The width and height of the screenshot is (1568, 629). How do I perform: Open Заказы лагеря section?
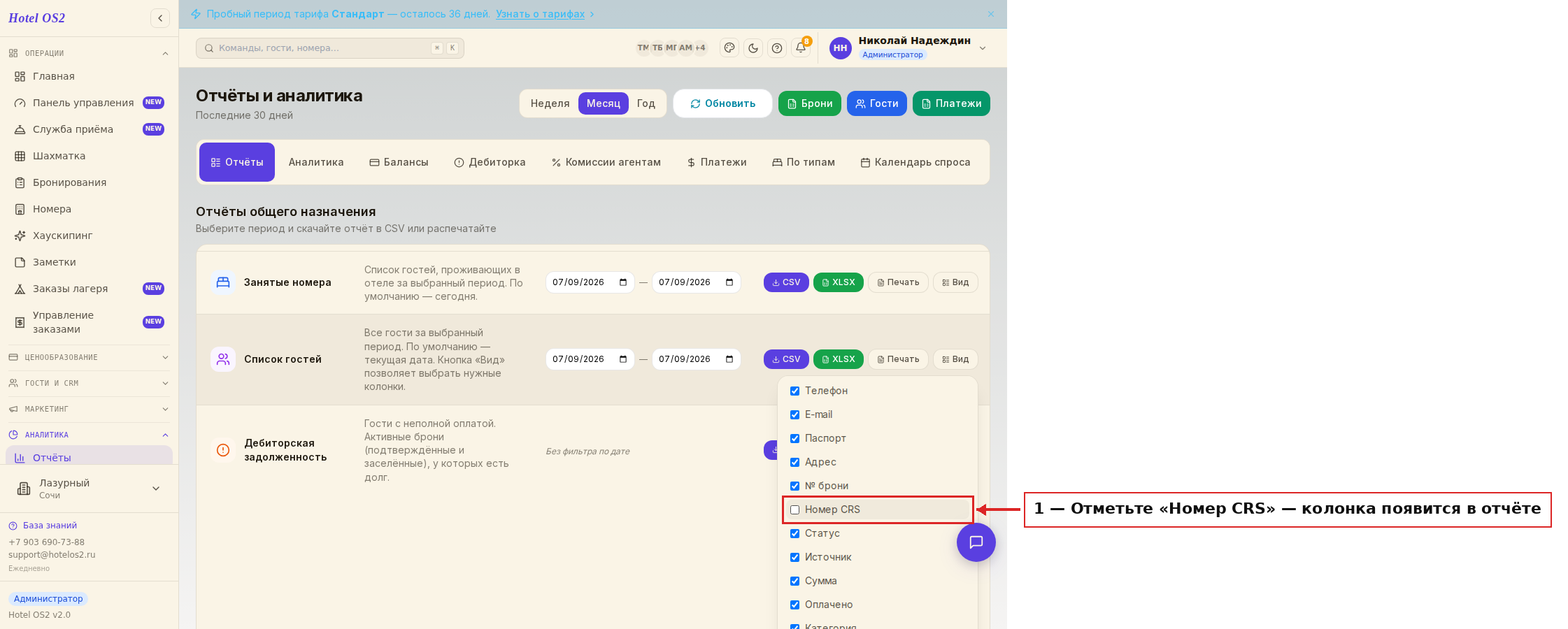[90, 289]
